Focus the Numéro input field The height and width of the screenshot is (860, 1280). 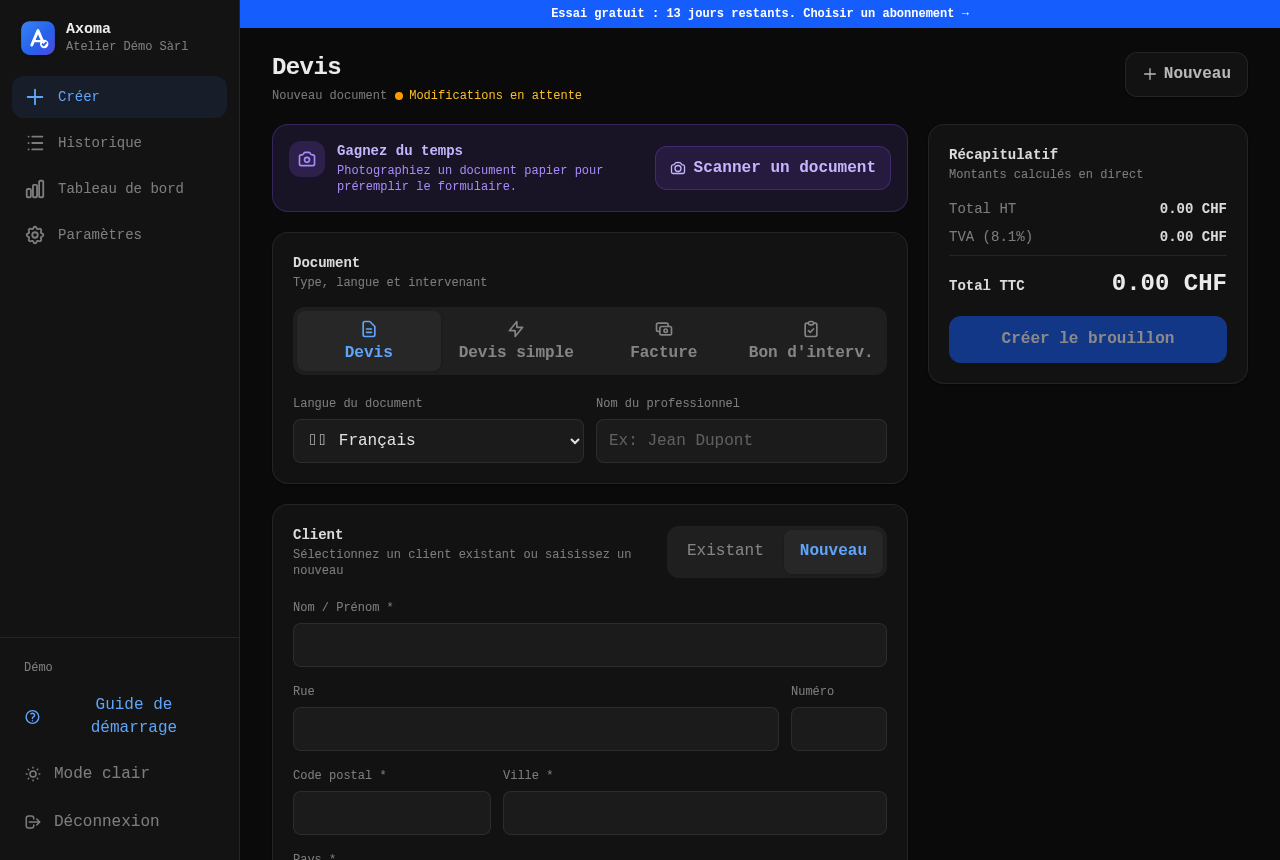(x=839, y=729)
